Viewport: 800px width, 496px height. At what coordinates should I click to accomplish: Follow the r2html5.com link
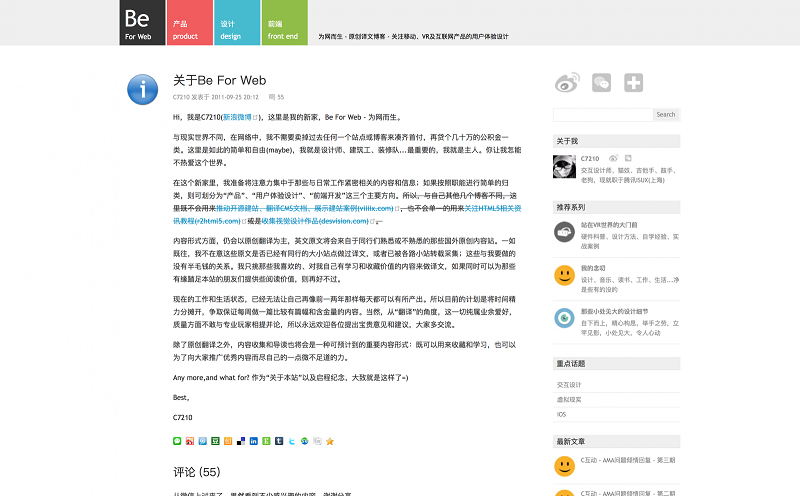tap(207, 221)
